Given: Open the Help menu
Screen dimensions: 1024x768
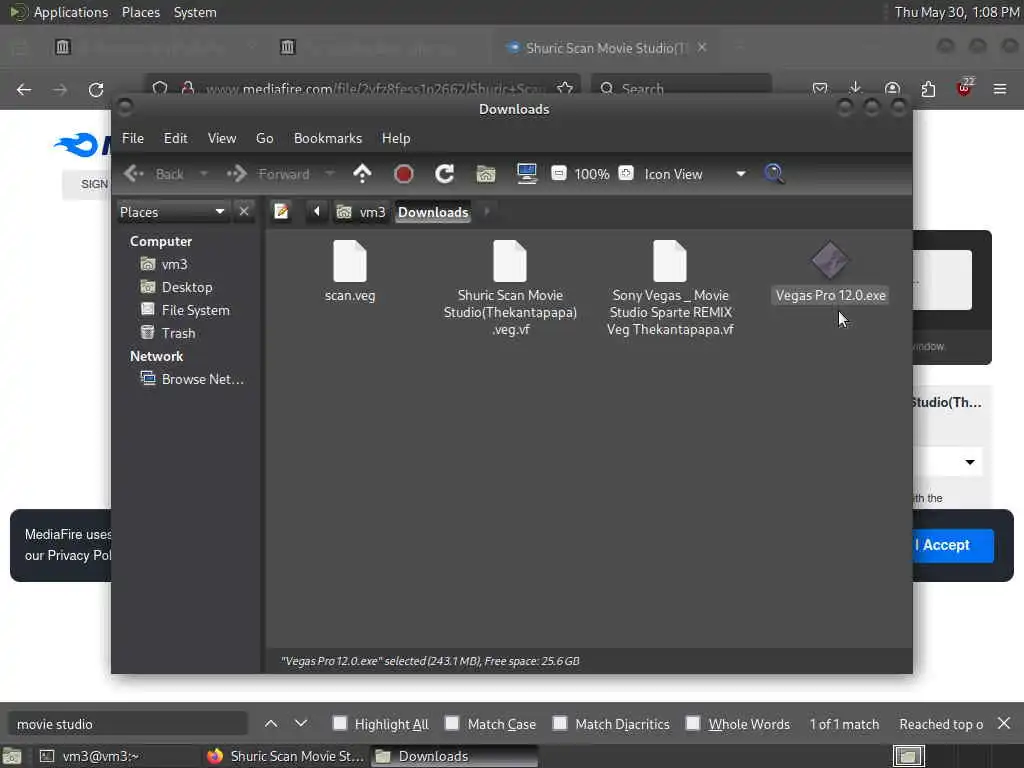Looking at the screenshot, I should click(x=396, y=138).
